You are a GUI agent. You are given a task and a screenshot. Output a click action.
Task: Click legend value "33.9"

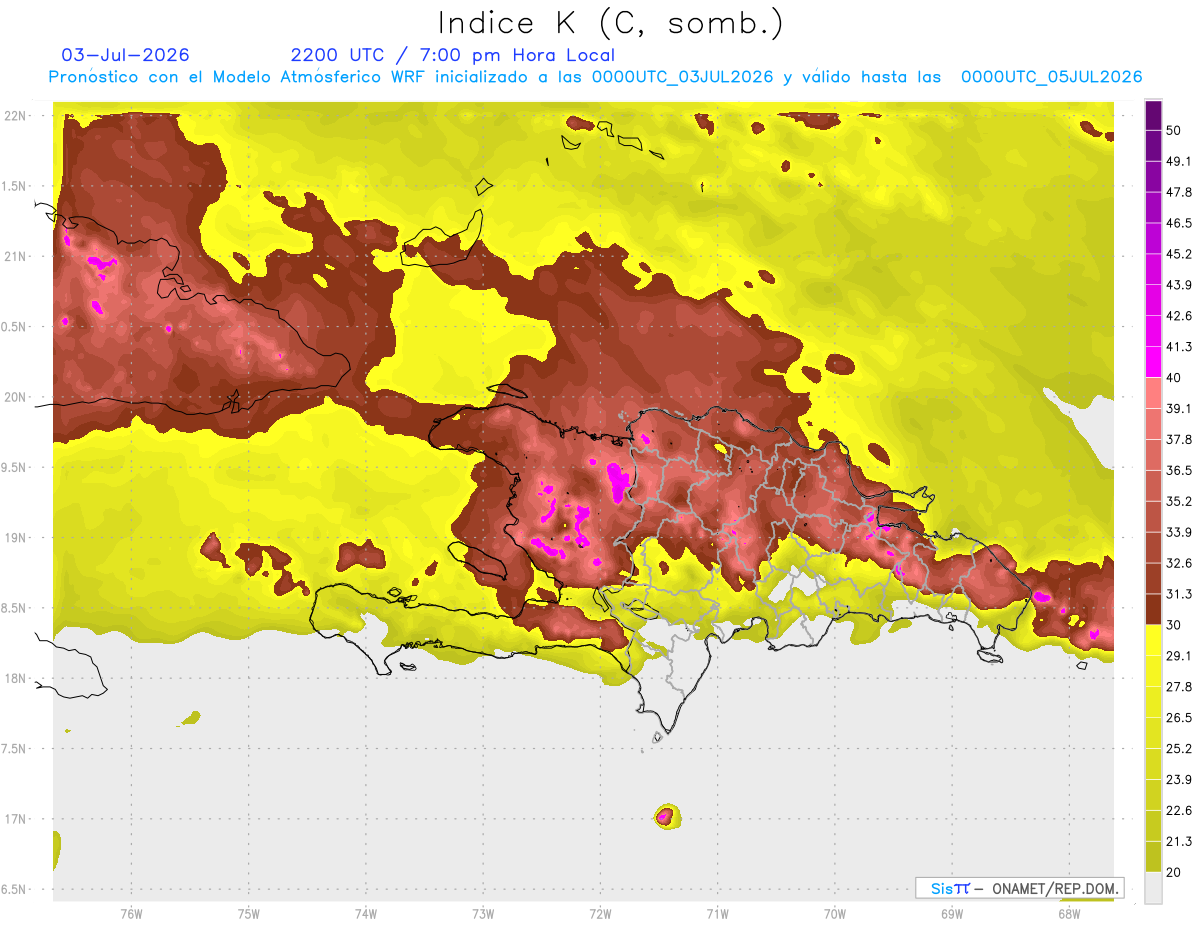pyautogui.click(x=1178, y=532)
